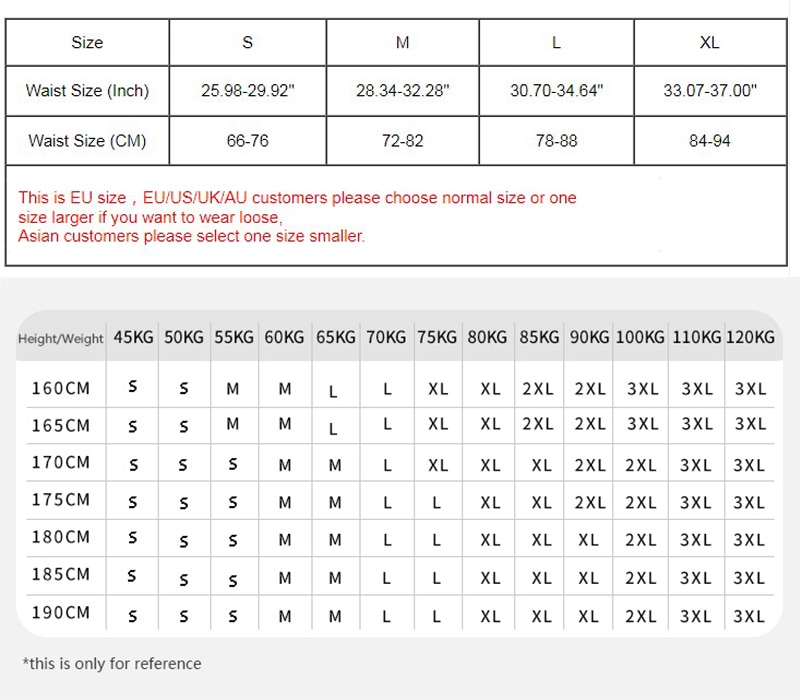The width and height of the screenshot is (800, 700).
Task: Click the Asian customers size note line
Action: [x=191, y=236]
